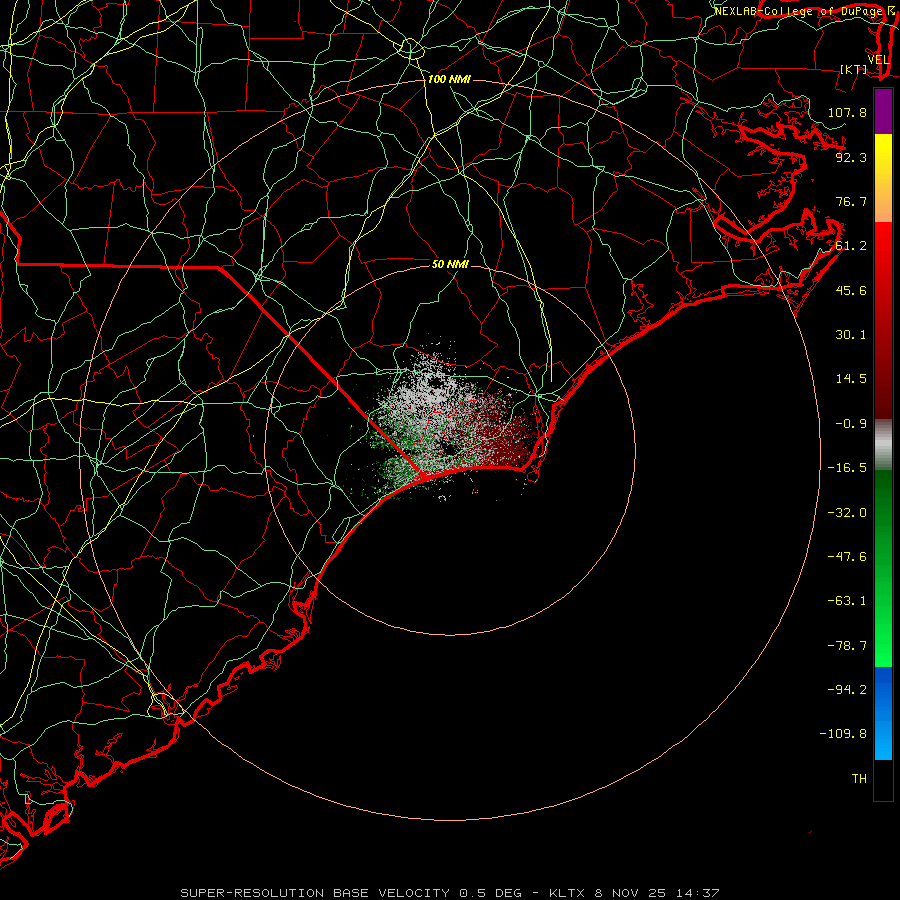Click the -78.7 velocity scale value
Viewport: 900px width, 900px height.
tap(847, 646)
